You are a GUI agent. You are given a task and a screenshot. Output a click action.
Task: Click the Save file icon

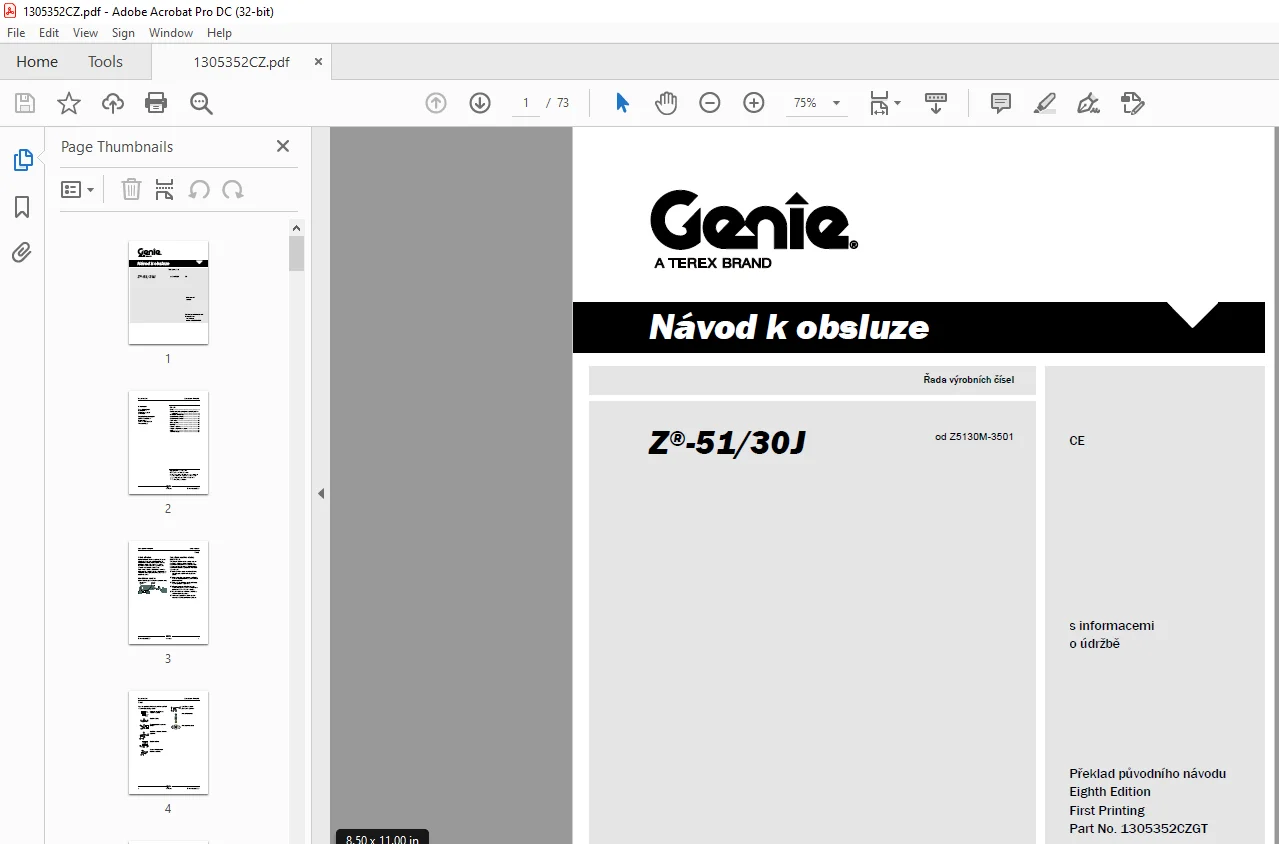pyautogui.click(x=25, y=103)
